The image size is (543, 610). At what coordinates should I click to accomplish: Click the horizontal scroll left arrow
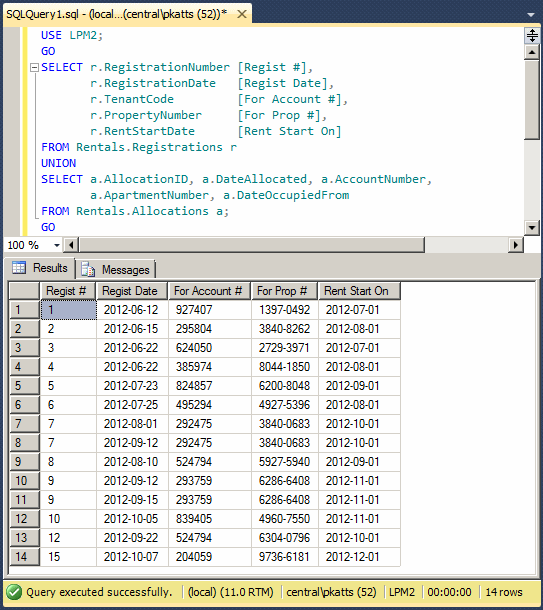pyautogui.click(x=71, y=245)
